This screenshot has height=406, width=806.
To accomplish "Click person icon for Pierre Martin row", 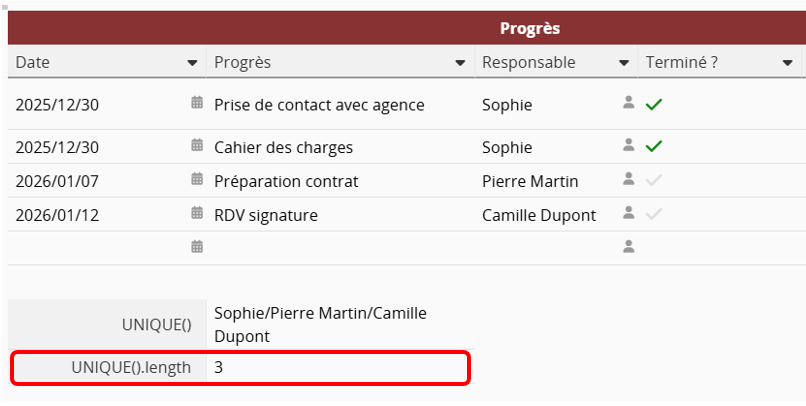I will (x=629, y=180).
